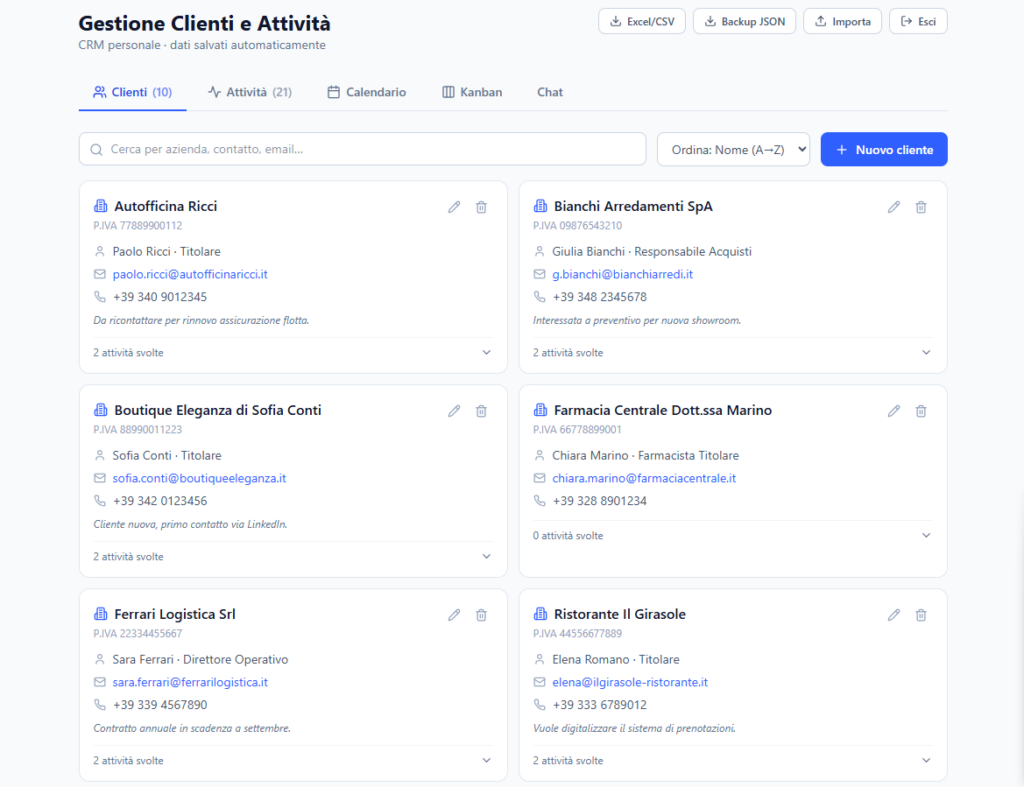Remove Farmacia Centrale Dott.ssa Marino via trash
Image resolution: width=1024 pixels, height=787 pixels.
tap(921, 411)
